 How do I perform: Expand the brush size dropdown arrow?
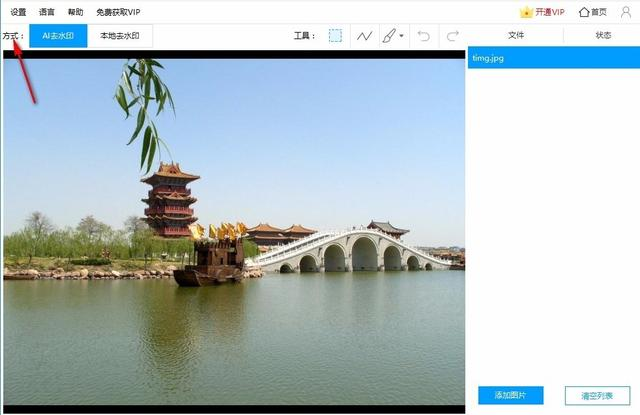(402, 35)
